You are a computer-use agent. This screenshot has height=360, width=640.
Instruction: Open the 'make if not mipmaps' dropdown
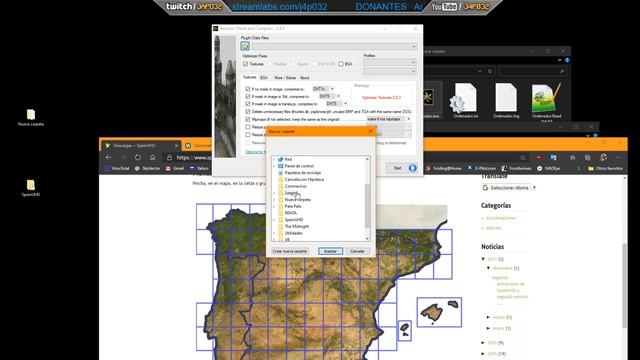pos(408,119)
